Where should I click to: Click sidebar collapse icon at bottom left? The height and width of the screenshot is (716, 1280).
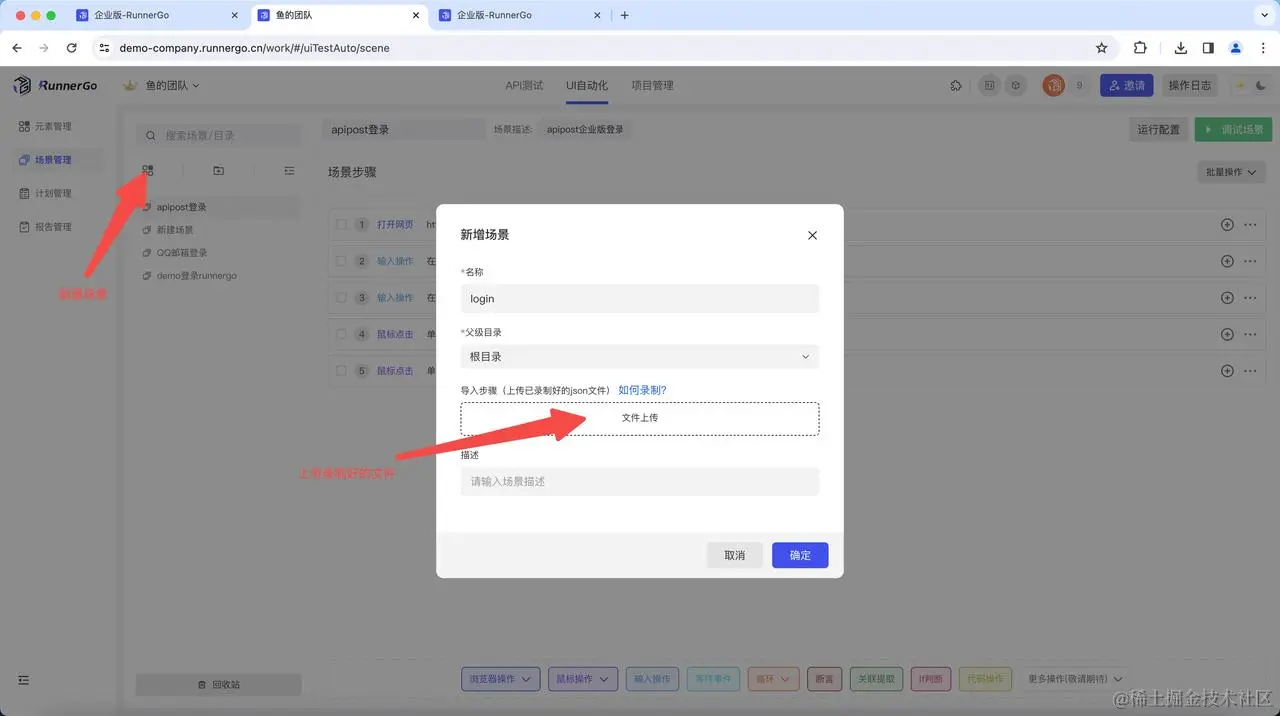24,680
